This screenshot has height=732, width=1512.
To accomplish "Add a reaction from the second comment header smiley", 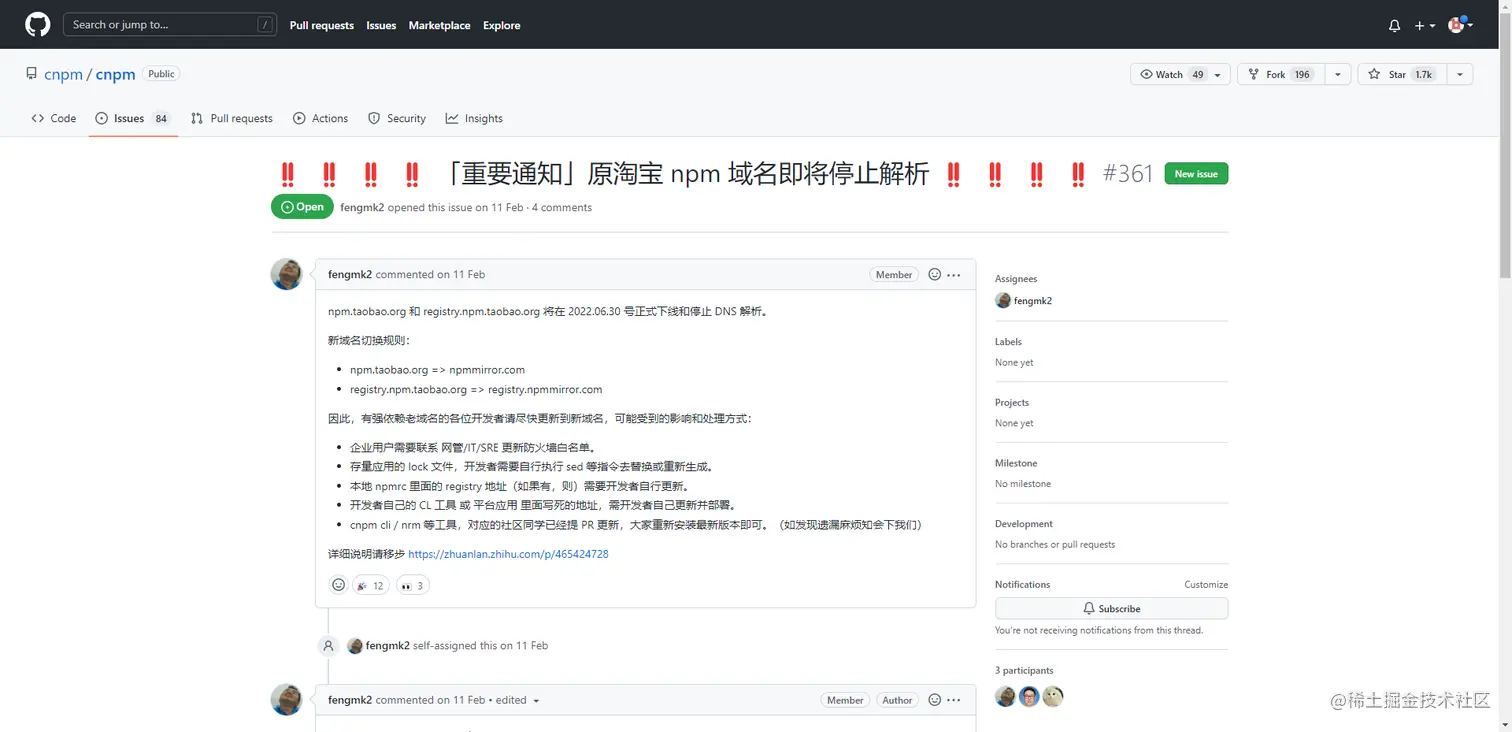I will click(x=935, y=700).
